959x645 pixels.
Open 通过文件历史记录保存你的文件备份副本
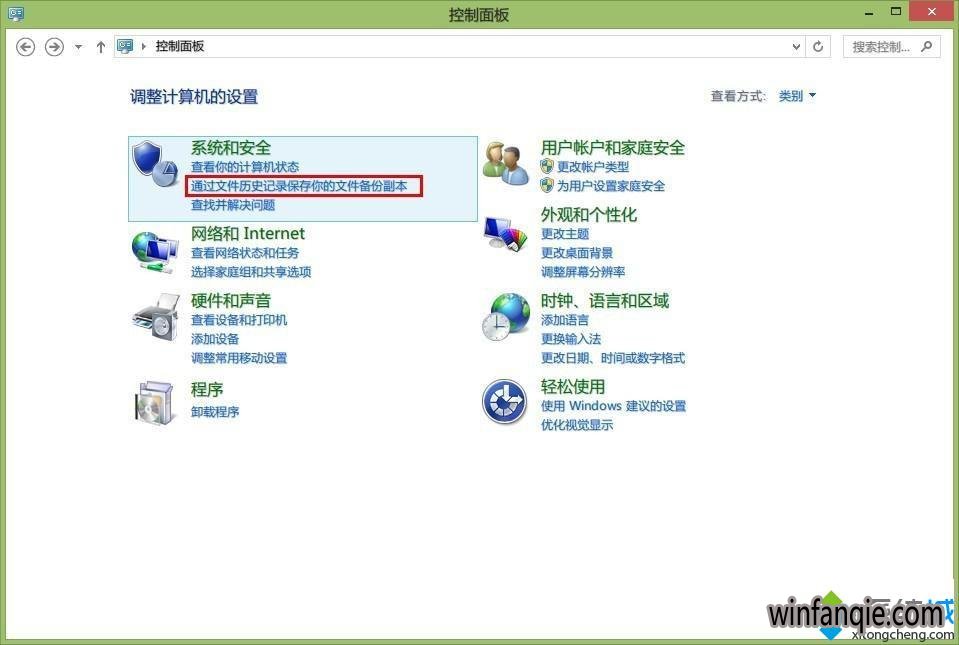(x=299, y=186)
